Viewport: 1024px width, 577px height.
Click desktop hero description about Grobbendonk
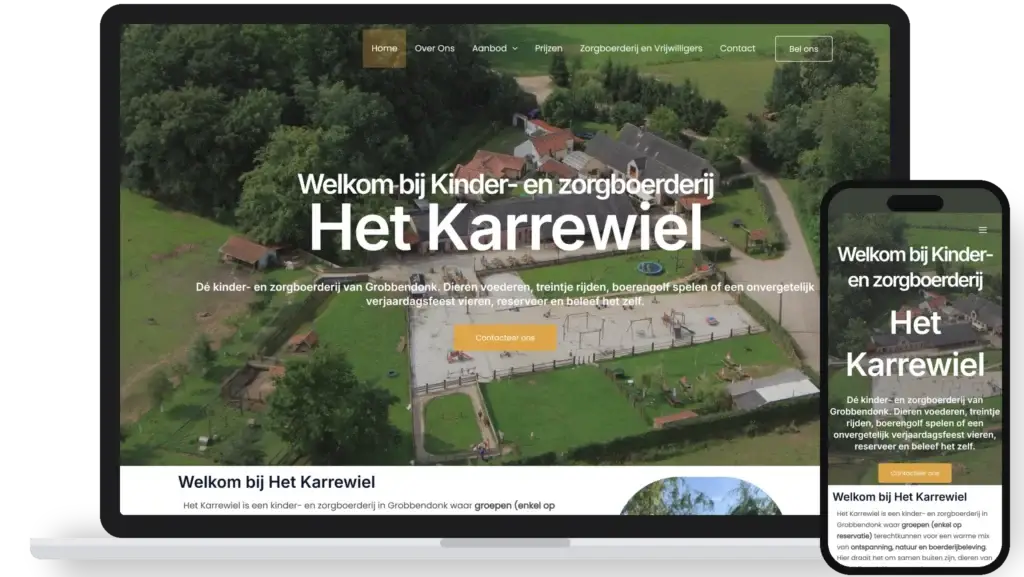click(505, 294)
